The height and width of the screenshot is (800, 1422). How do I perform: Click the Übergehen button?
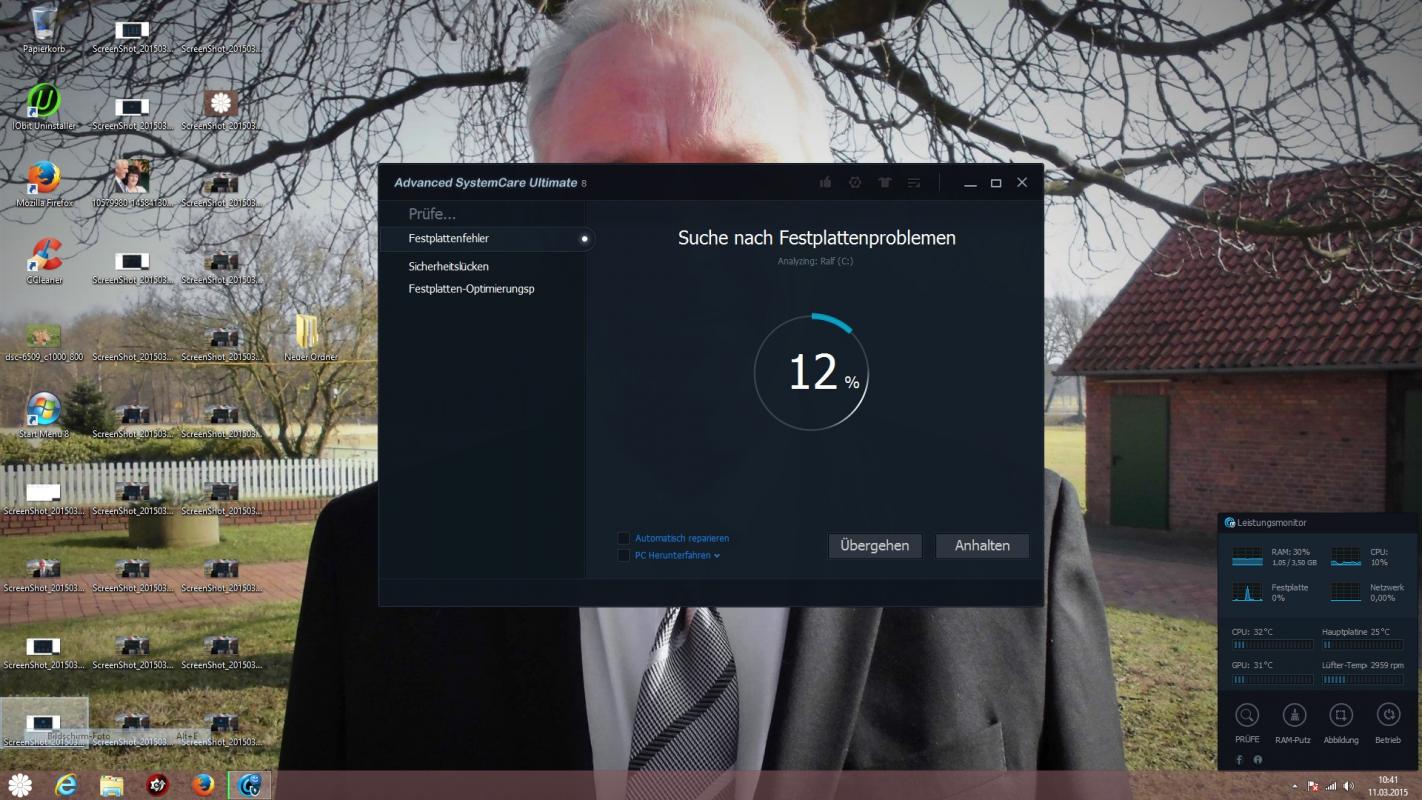tap(875, 545)
